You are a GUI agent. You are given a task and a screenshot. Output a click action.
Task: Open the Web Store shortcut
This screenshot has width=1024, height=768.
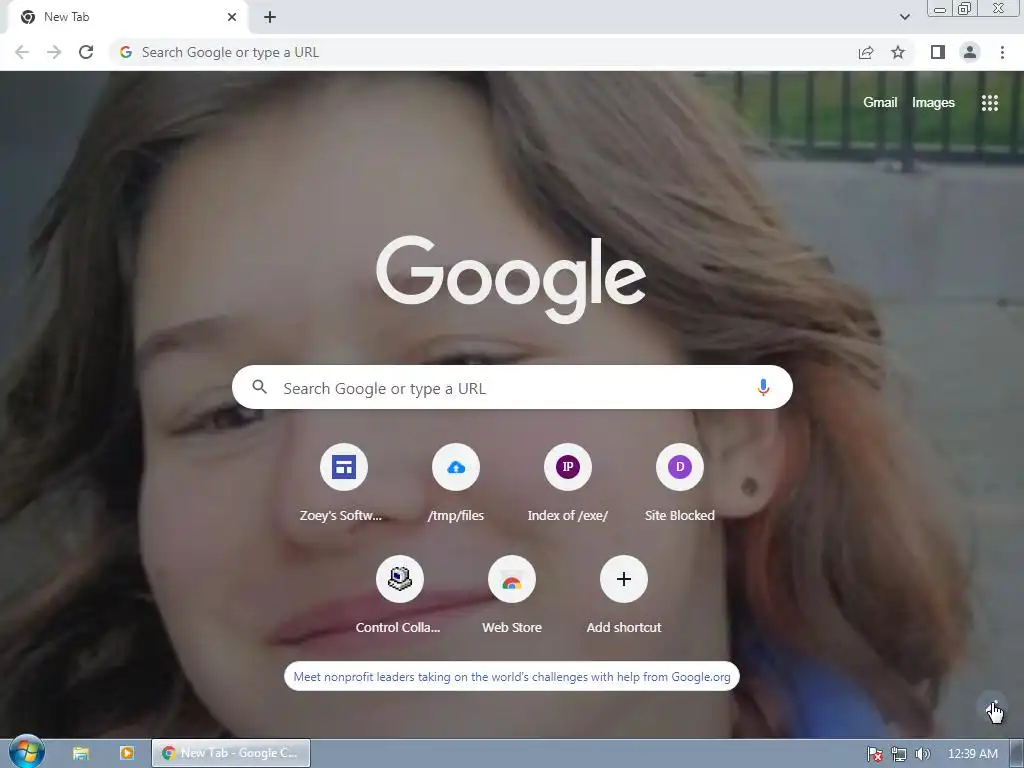[512, 594]
